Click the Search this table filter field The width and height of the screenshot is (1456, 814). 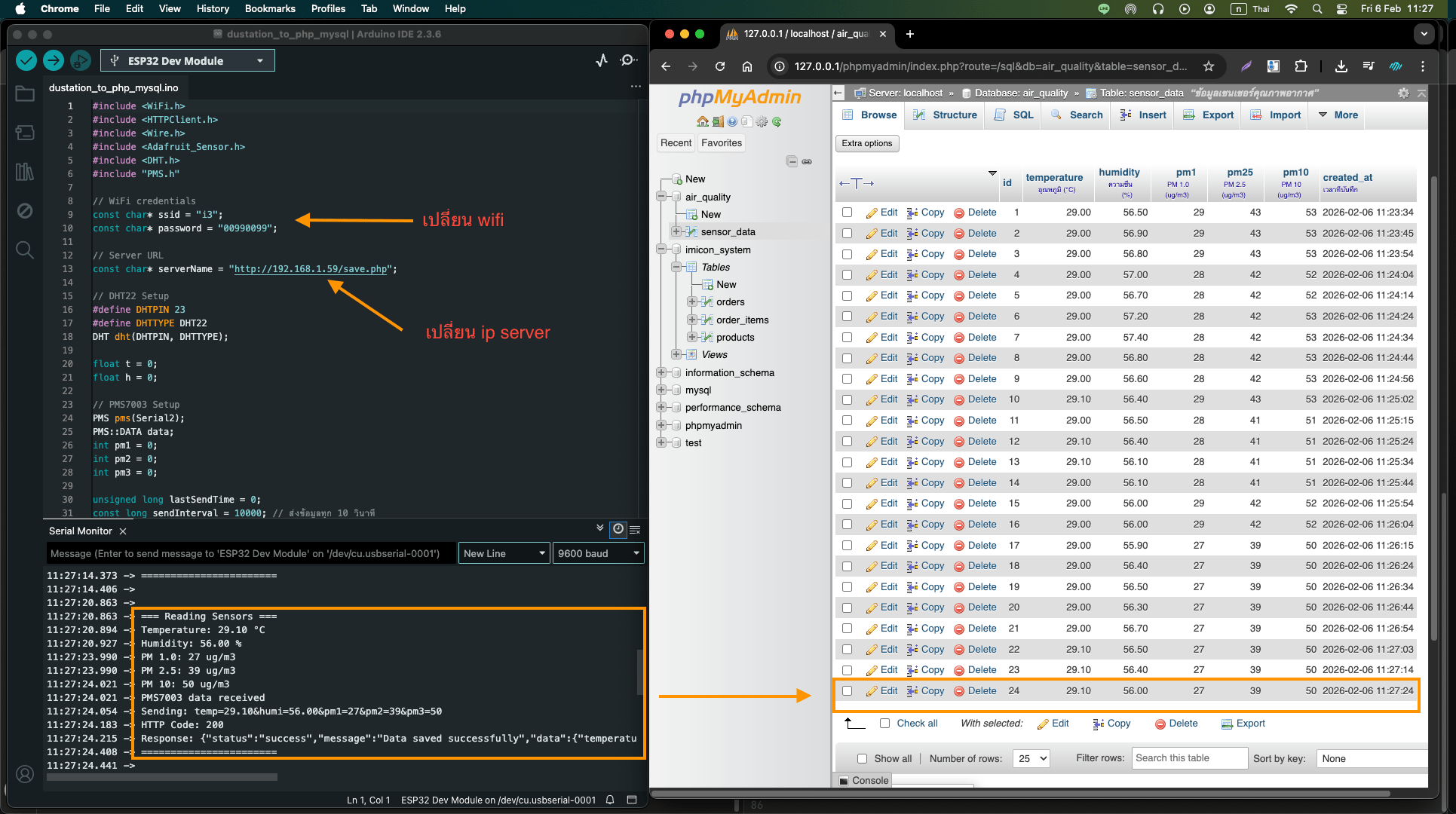(1188, 758)
